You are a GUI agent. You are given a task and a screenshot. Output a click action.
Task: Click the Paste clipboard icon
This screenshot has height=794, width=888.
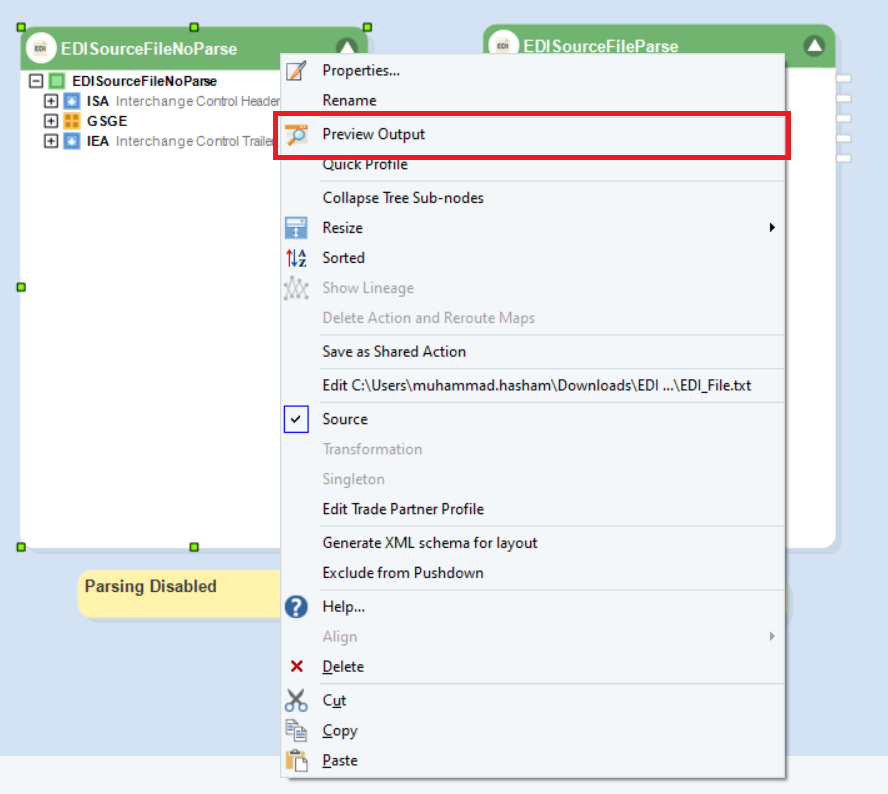click(x=296, y=761)
